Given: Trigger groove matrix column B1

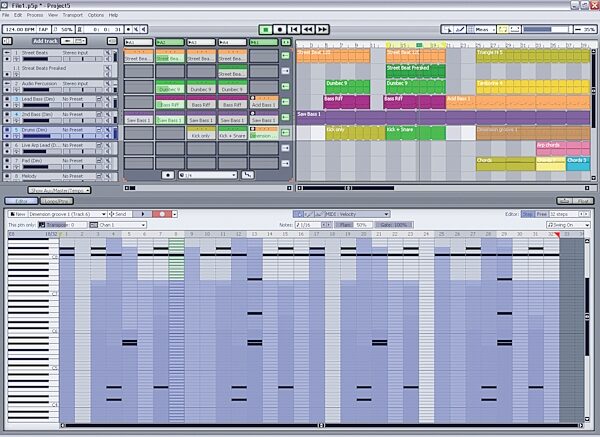Looking at the screenshot, I should pos(264,42).
